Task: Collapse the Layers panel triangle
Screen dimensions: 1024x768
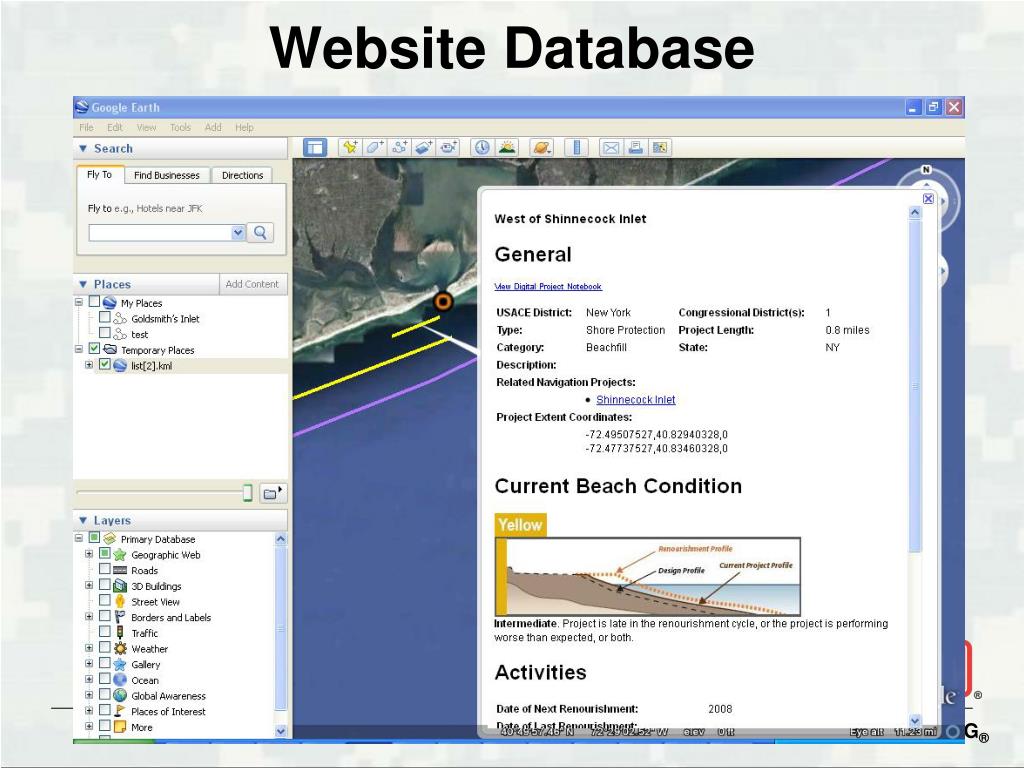Action: pos(83,520)
